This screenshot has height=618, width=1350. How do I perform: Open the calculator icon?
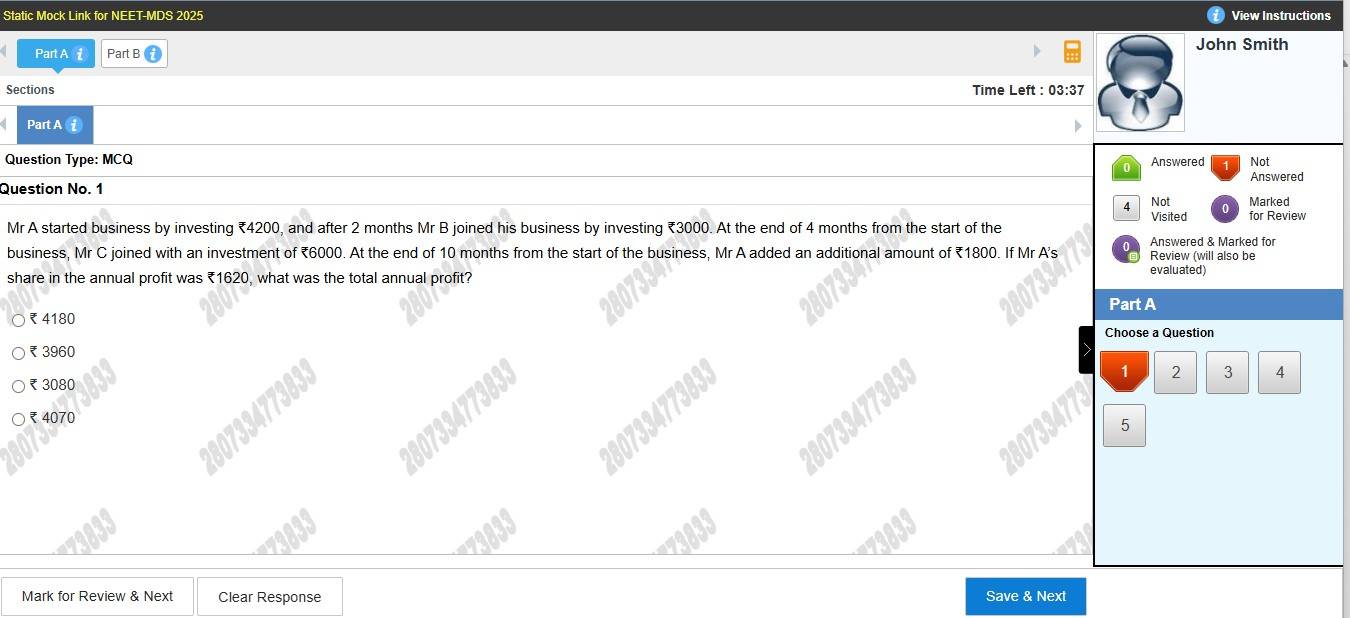[x=1072, y=52]
